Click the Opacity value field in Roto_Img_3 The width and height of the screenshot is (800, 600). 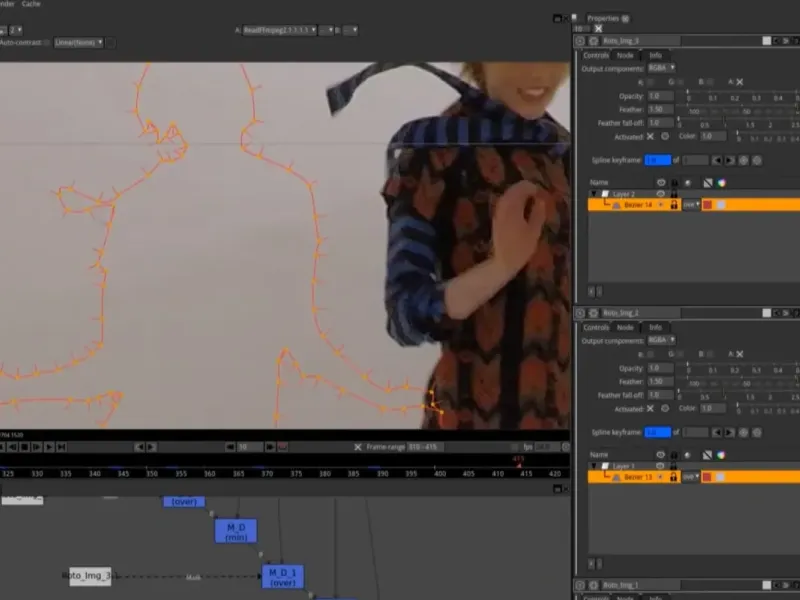tap(661, 96)
